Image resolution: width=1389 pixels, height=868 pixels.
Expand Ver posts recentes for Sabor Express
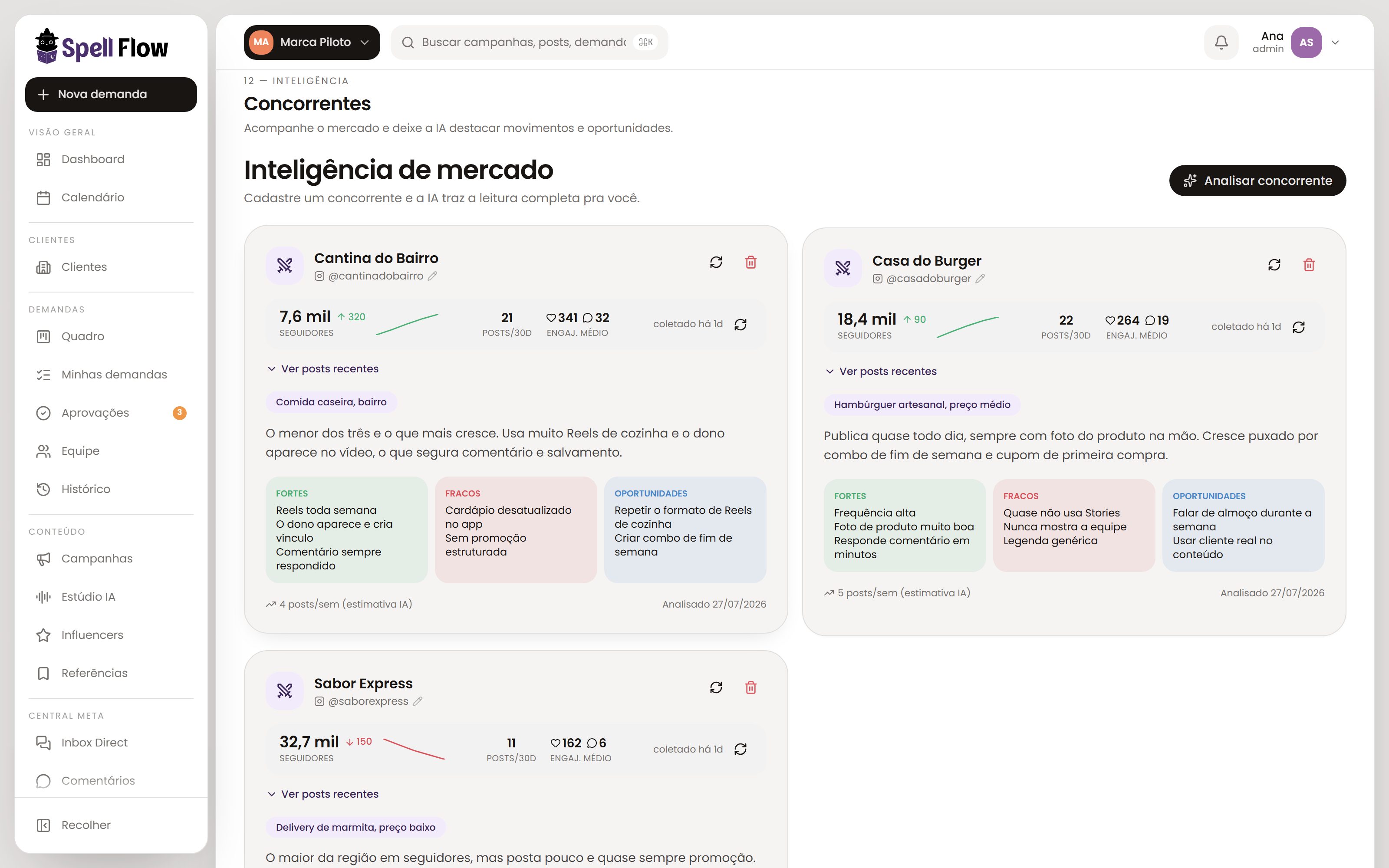click(323, 794)
